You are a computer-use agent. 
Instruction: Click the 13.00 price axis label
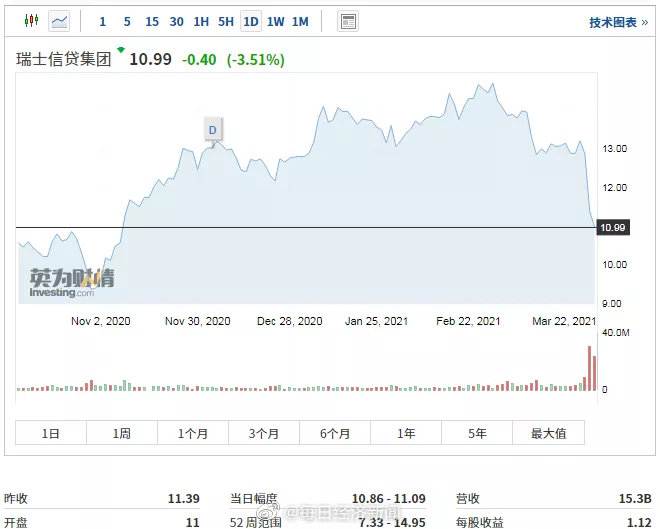click(x=615, y=149)
